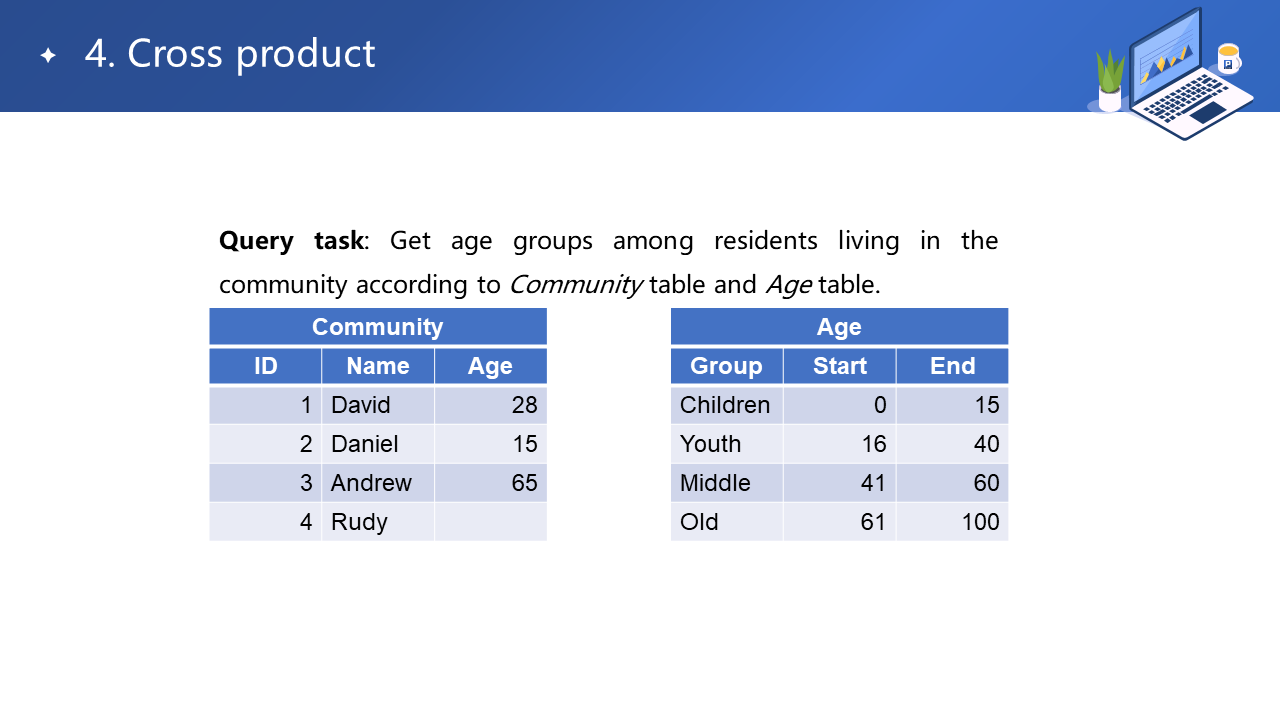The image size is (1280, 720).
Task: Select the "4. Cross product" slide title
Action: tap(230, 54)
